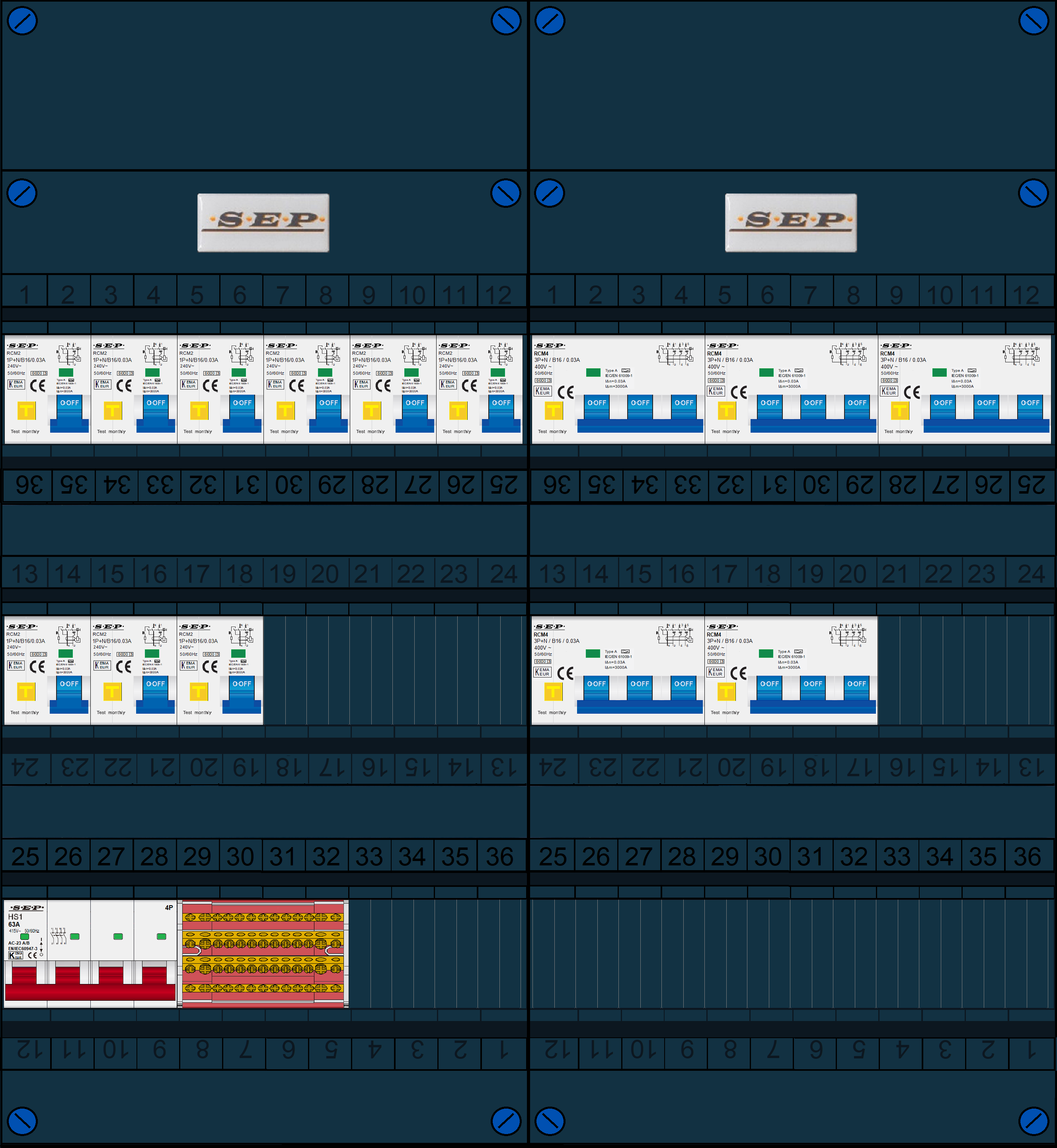Click the pole diagram symbol on HS1 main switch
Viewport: 1057px width, 1148px height.
[x=59, y=936]
